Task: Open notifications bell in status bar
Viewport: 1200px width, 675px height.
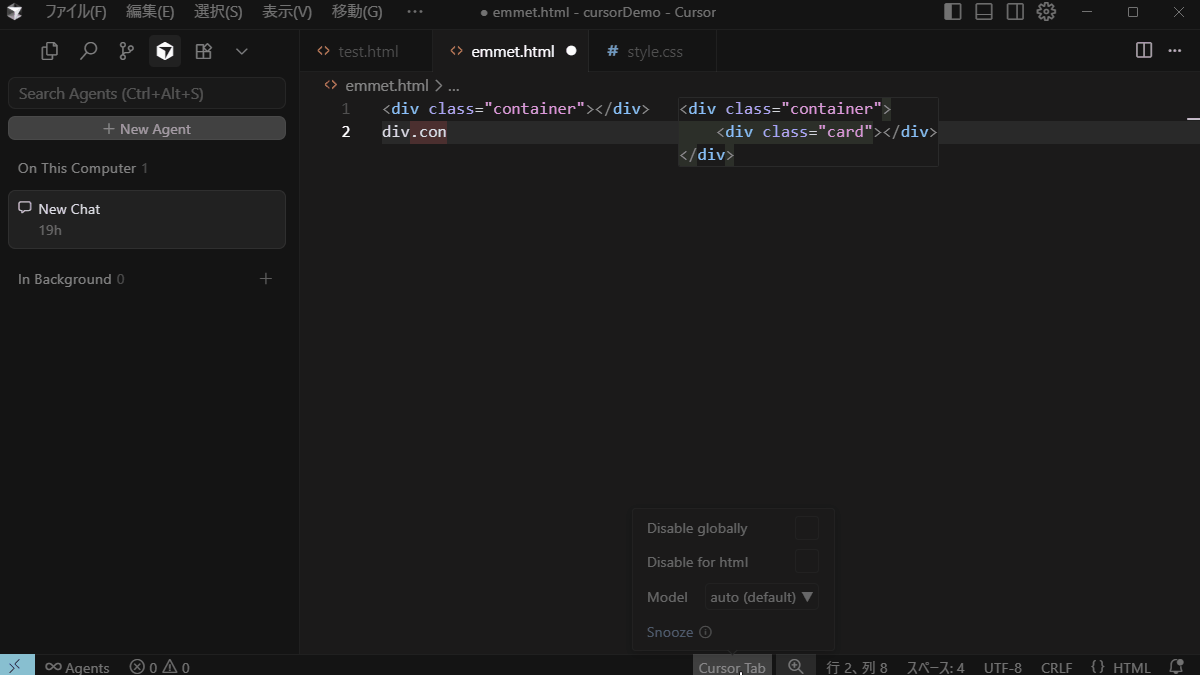Action: tap(1176, 666)
